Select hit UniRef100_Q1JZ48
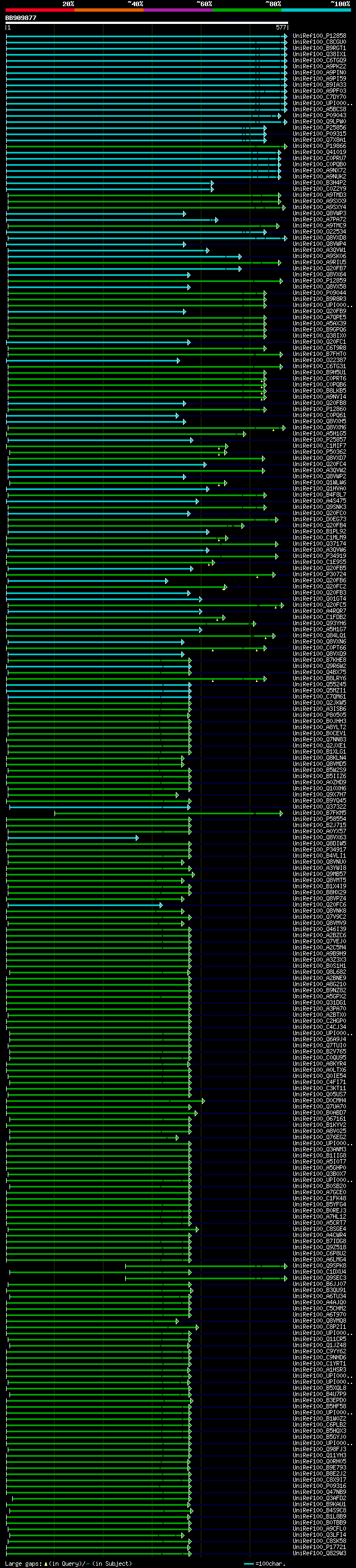356x1568 pixels. tap(319, 1346)
